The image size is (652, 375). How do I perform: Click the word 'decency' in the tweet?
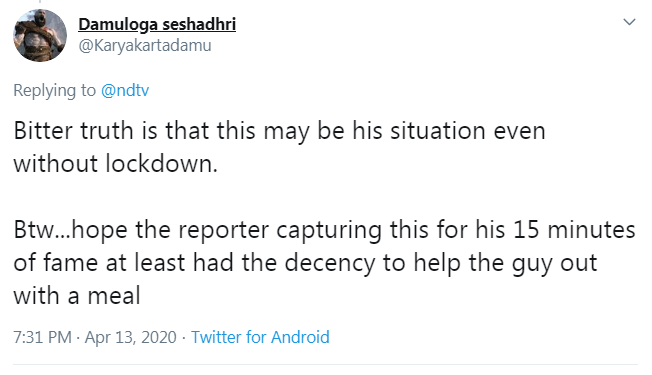[330, 264]
